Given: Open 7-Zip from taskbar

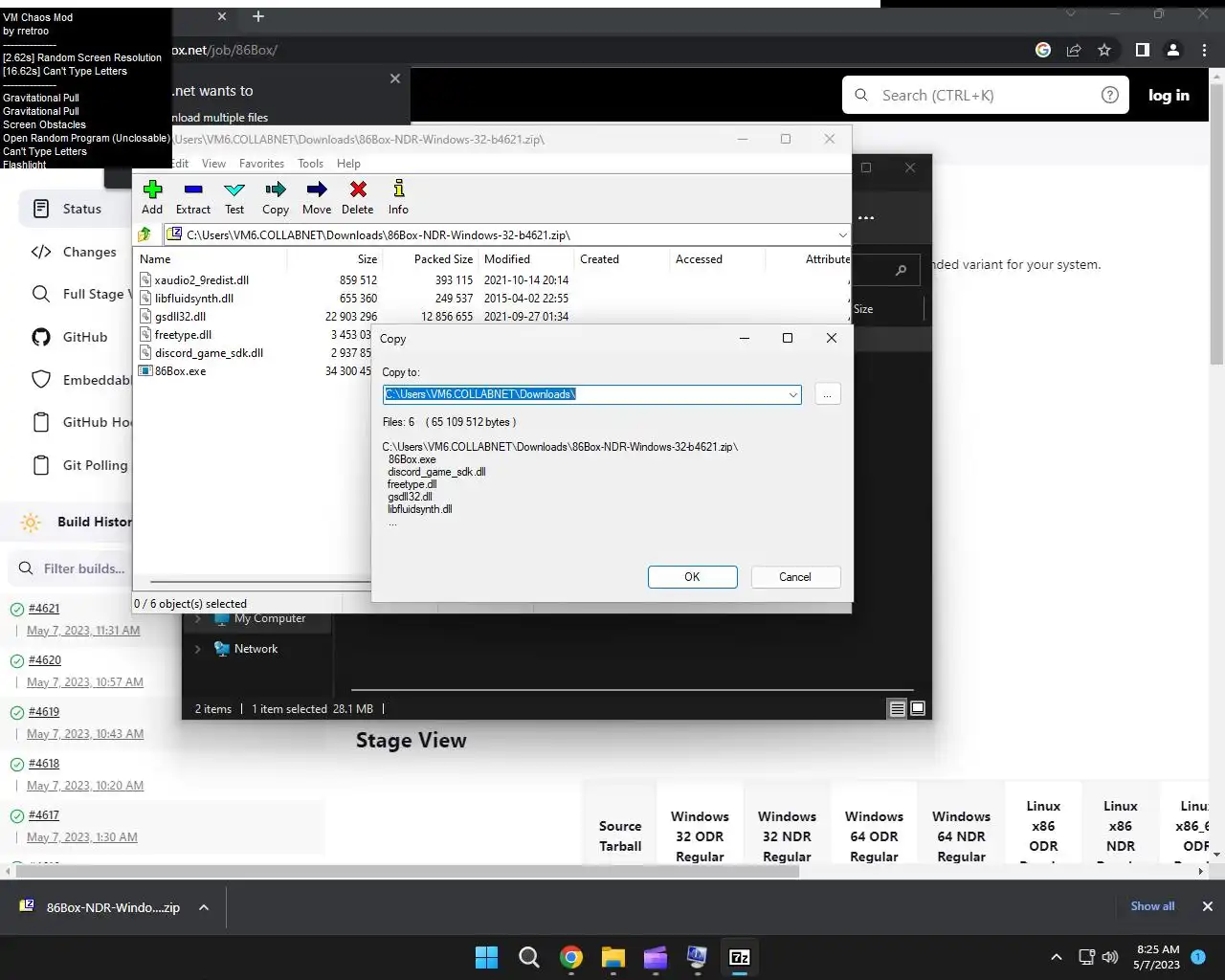Looking at the screenshot, I should 739,957.
